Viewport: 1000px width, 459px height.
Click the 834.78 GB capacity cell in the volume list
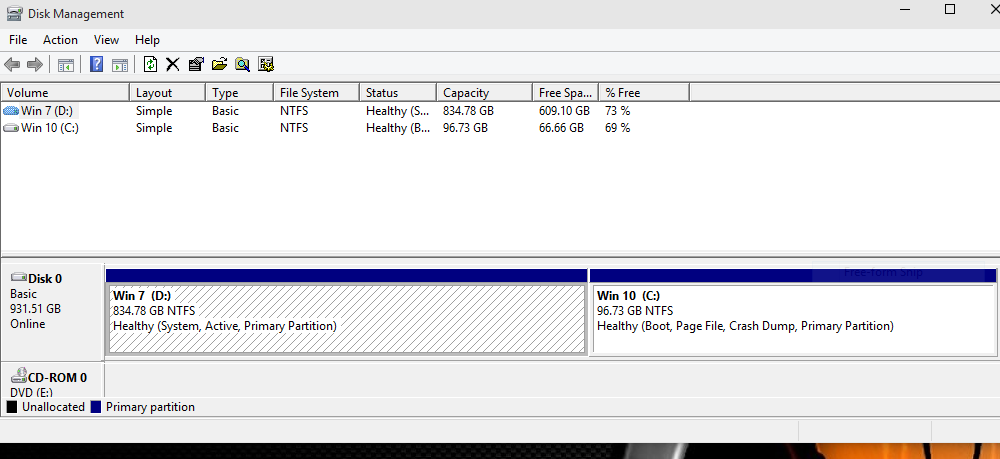coord(469,111)
